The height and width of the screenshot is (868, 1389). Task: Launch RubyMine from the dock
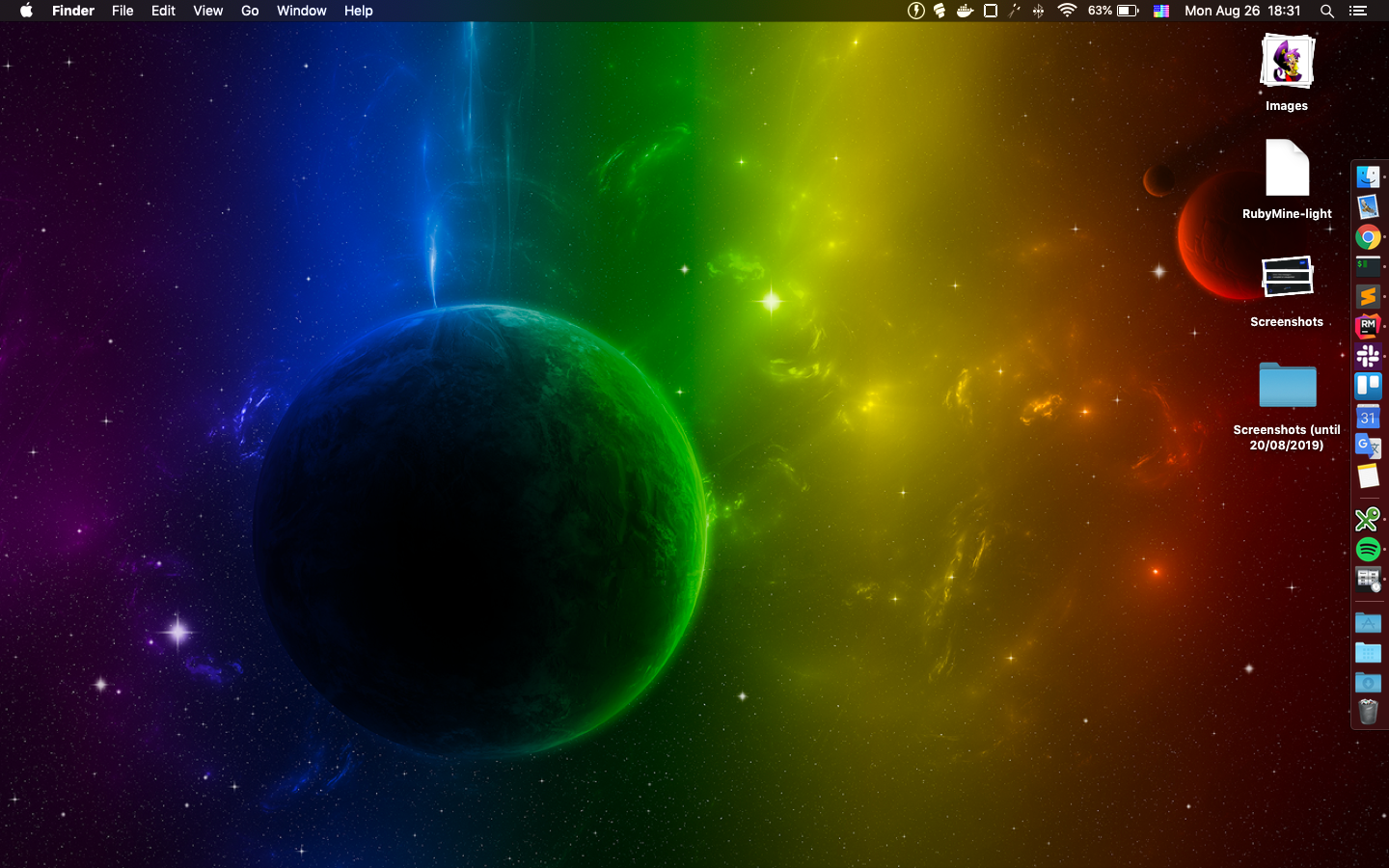pyautogui.click(x=1368, y=327)
